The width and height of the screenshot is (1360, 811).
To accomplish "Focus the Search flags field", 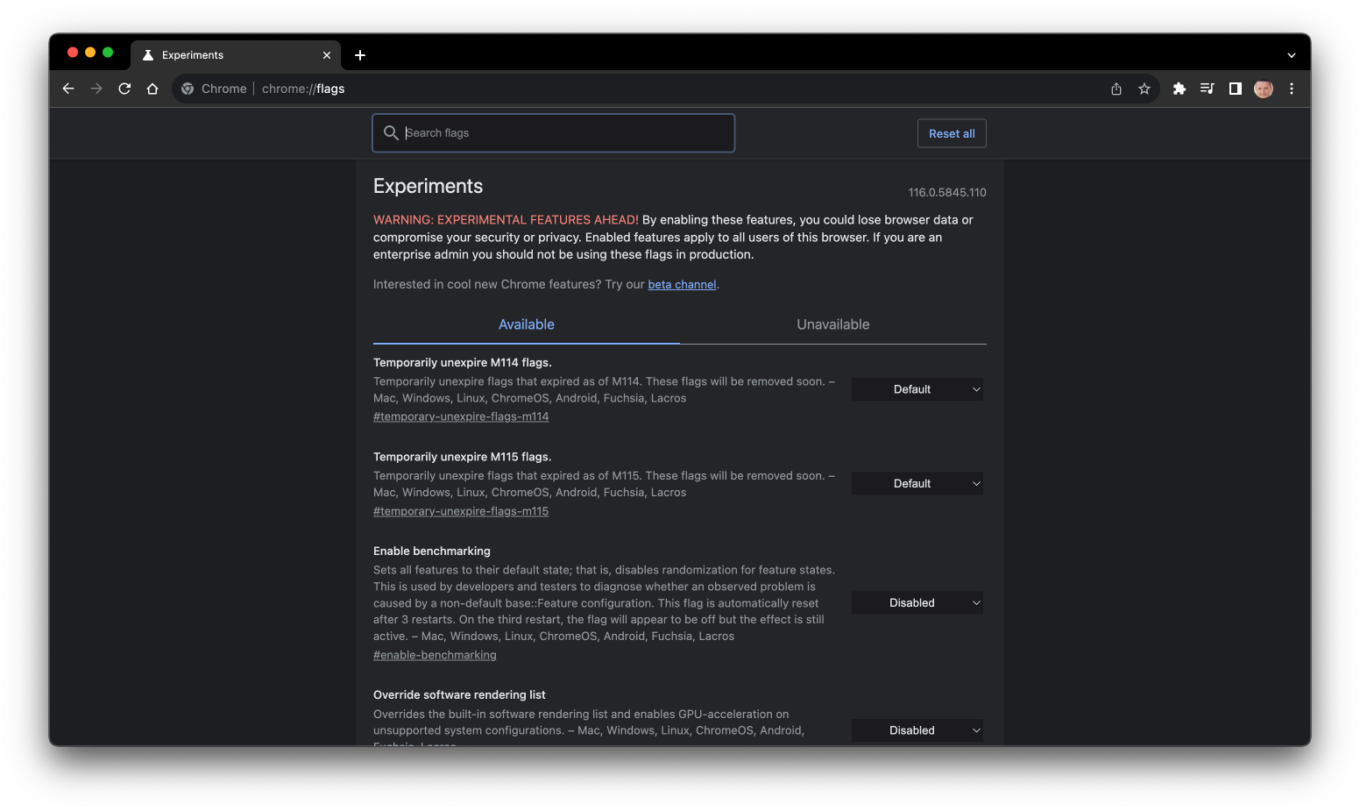I will (553, 133).
